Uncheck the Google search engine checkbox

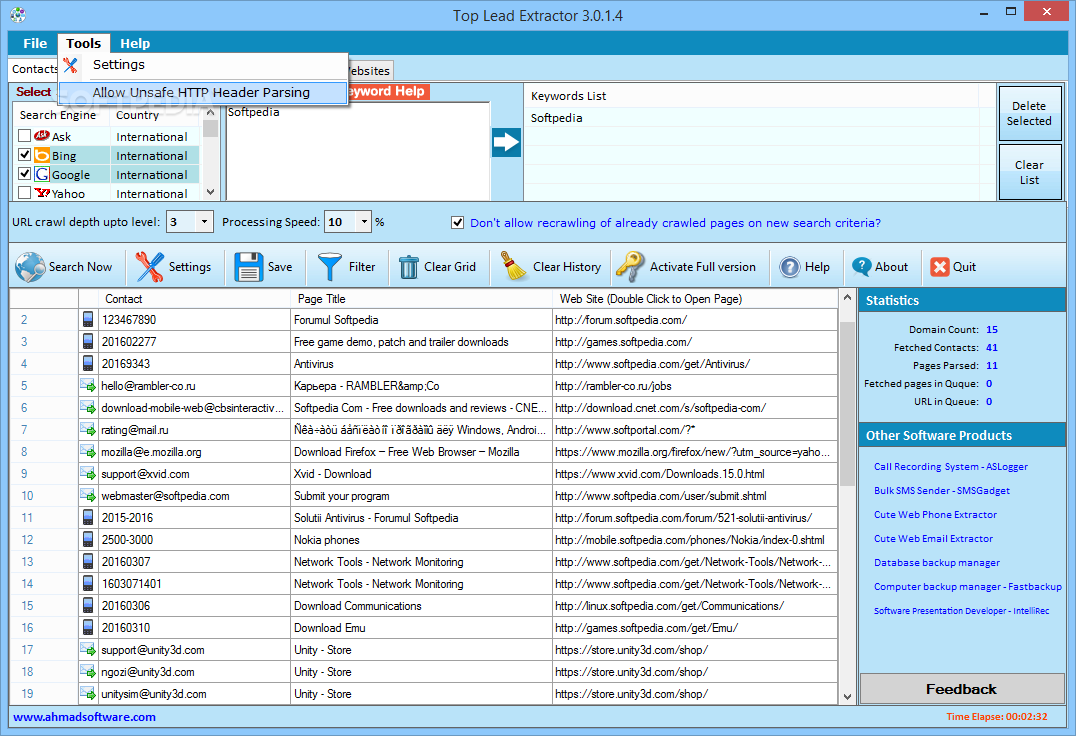point(25,174)
